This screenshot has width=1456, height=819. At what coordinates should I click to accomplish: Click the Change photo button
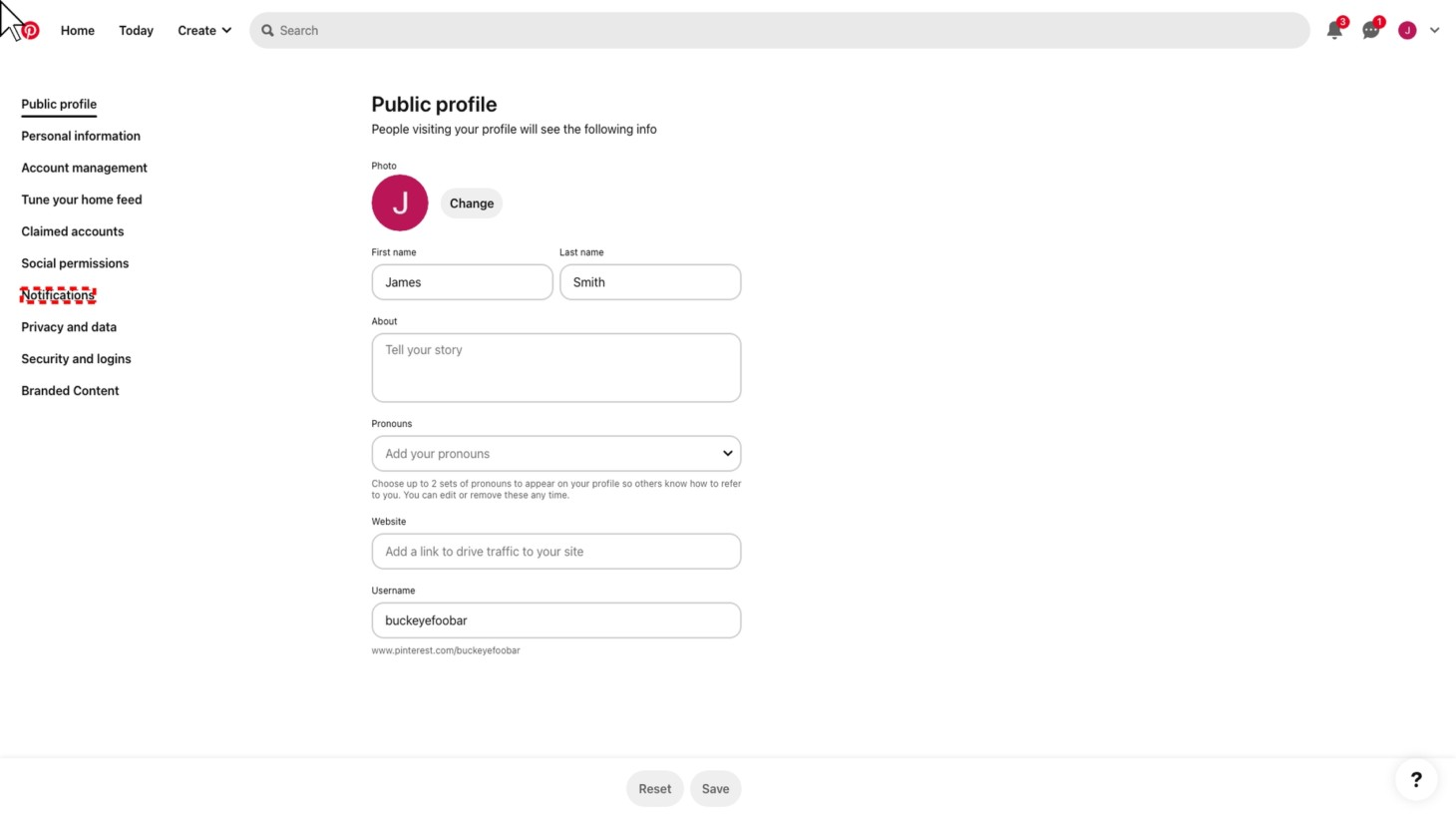(x=472, y=204)
